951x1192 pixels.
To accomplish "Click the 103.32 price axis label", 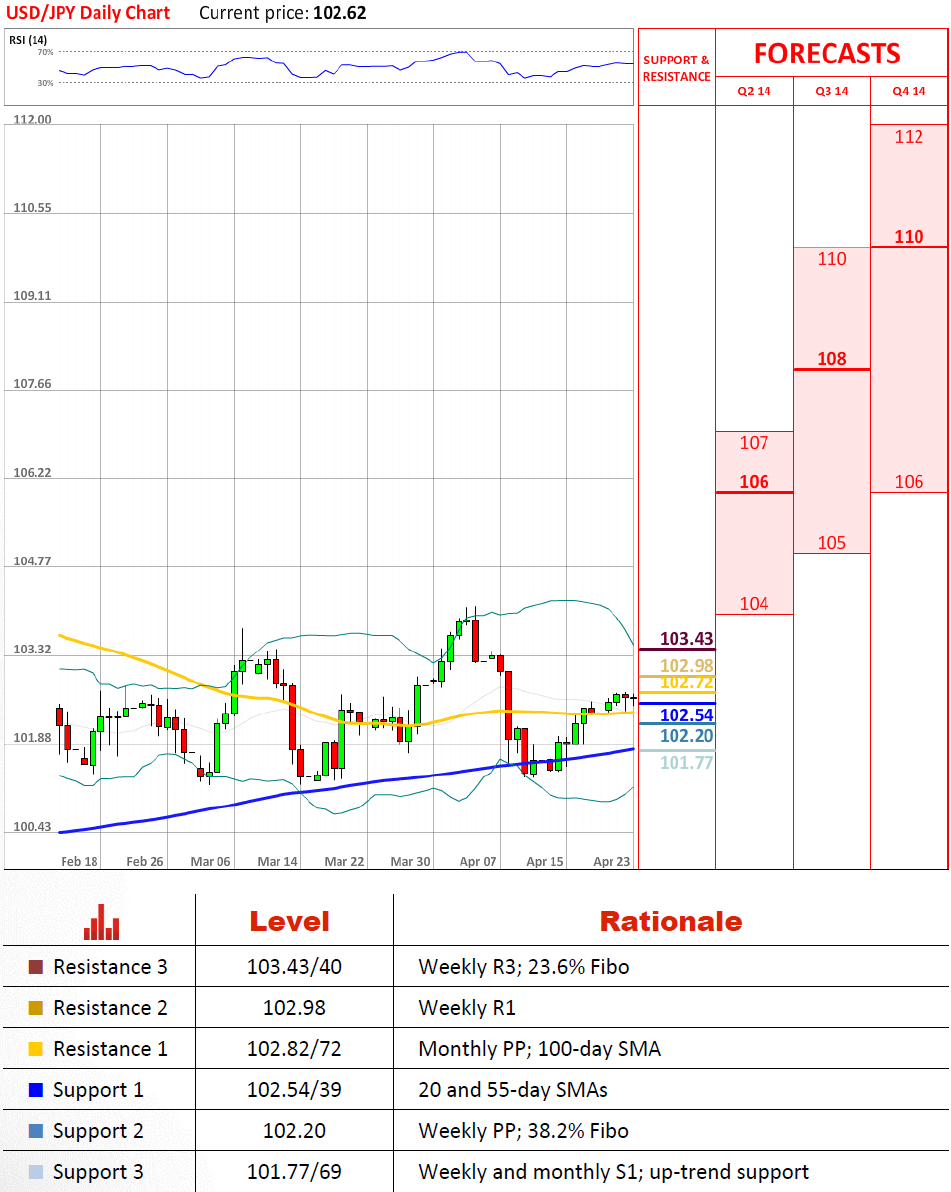I will click(x=33, y=649).
